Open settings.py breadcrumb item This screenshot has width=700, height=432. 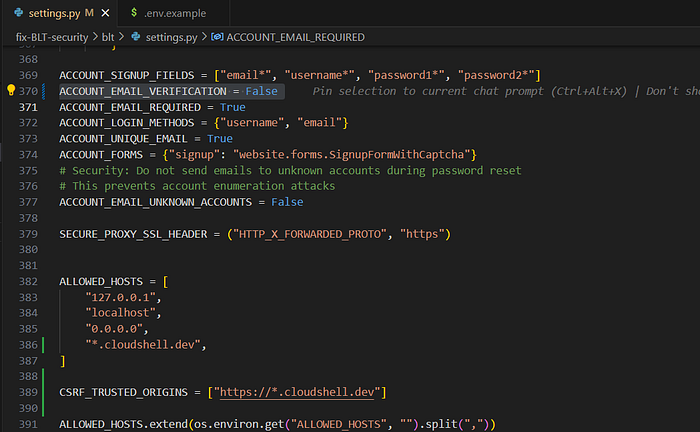(x=171, y=37)
